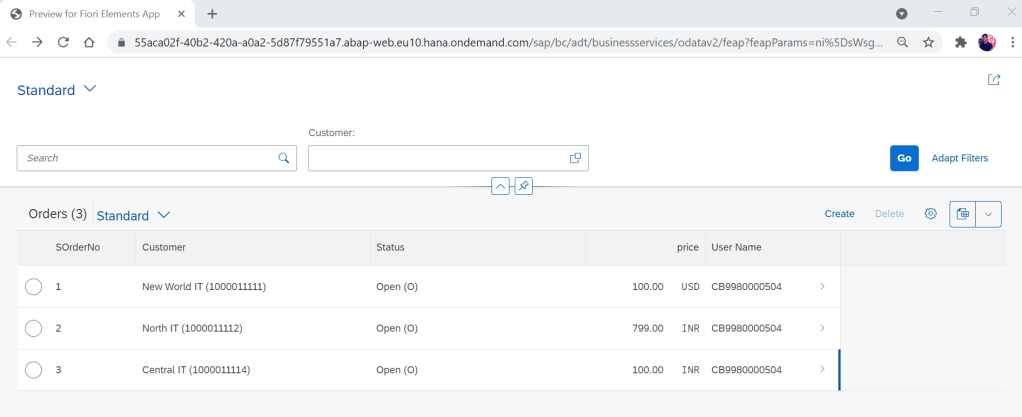Screen dimensions: 1022x417
Task: Click the search magnifier icon
Action: [x=284, y=158]
